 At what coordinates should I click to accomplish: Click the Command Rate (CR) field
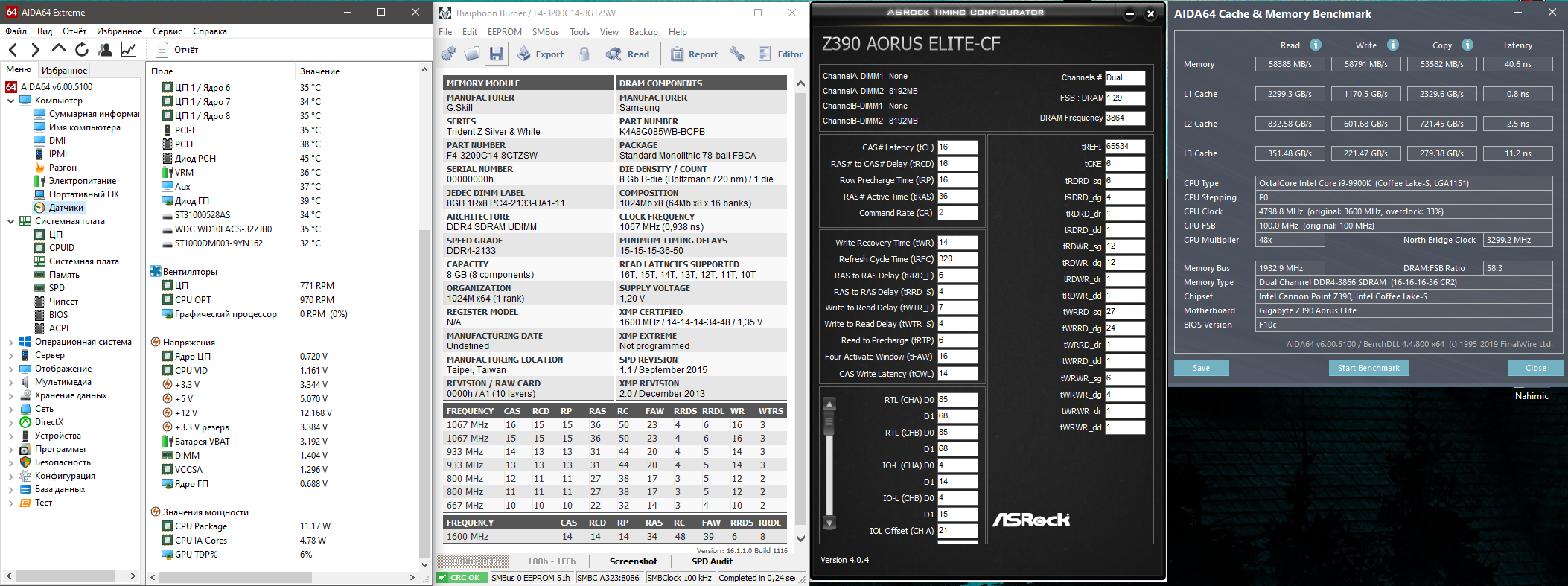pyautogui.click(x=957, y=213)
